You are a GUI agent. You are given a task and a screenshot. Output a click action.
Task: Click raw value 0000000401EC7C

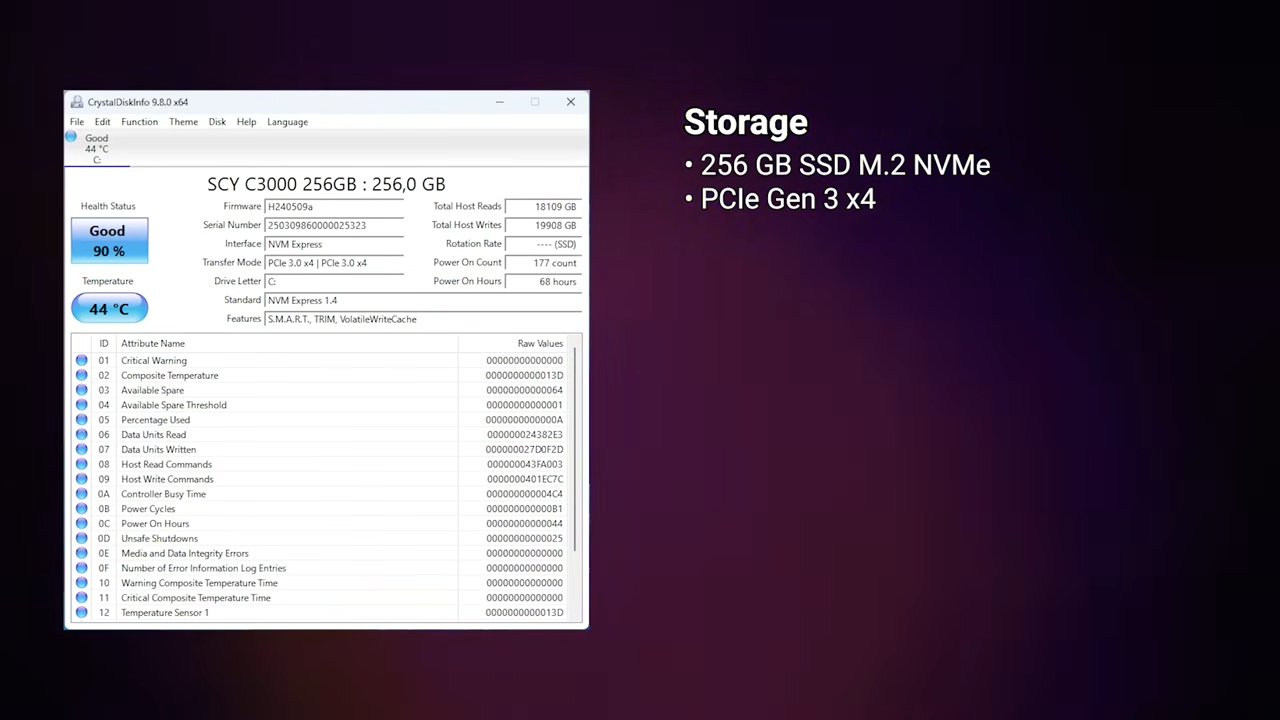click(x=525, y=479)
